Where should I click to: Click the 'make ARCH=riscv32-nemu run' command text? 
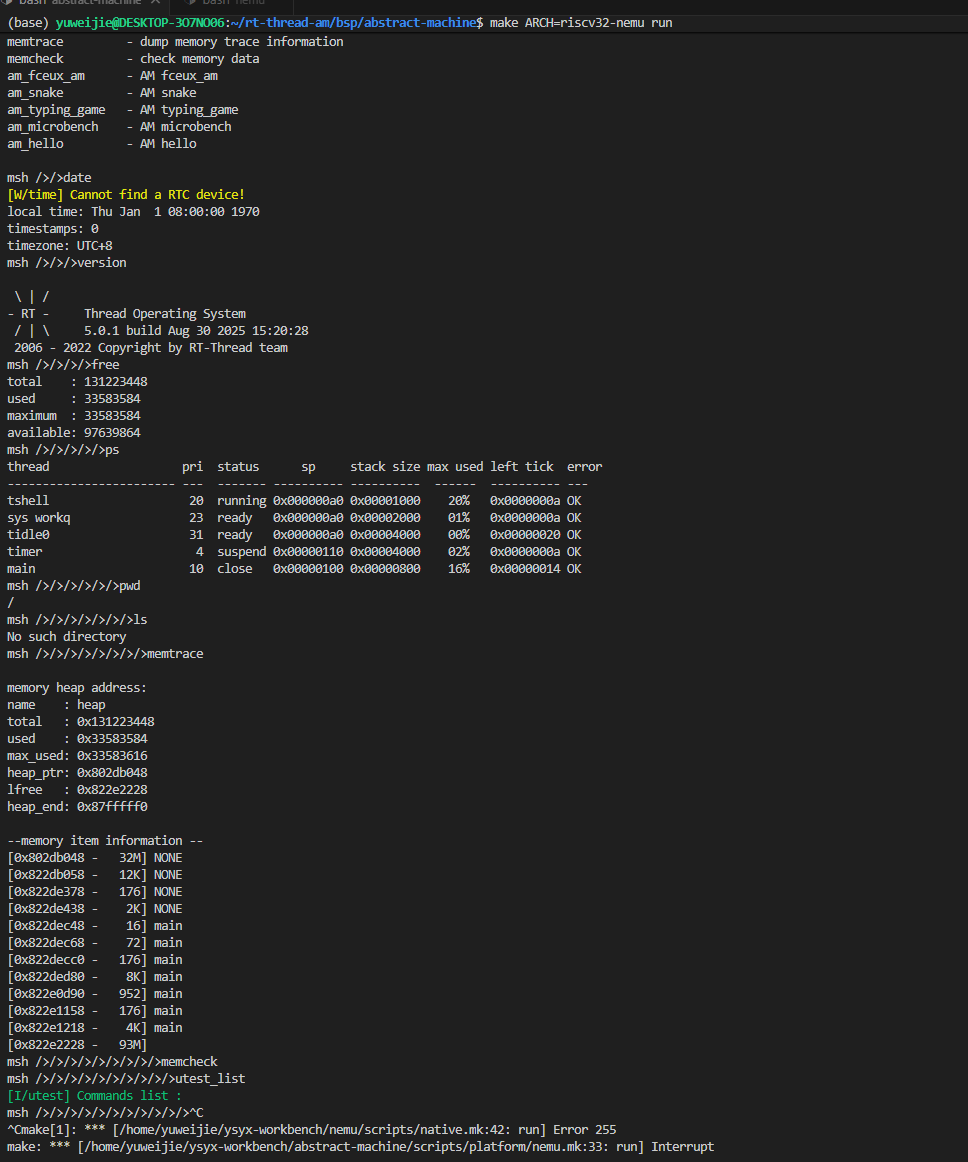(x=580, y=22)
